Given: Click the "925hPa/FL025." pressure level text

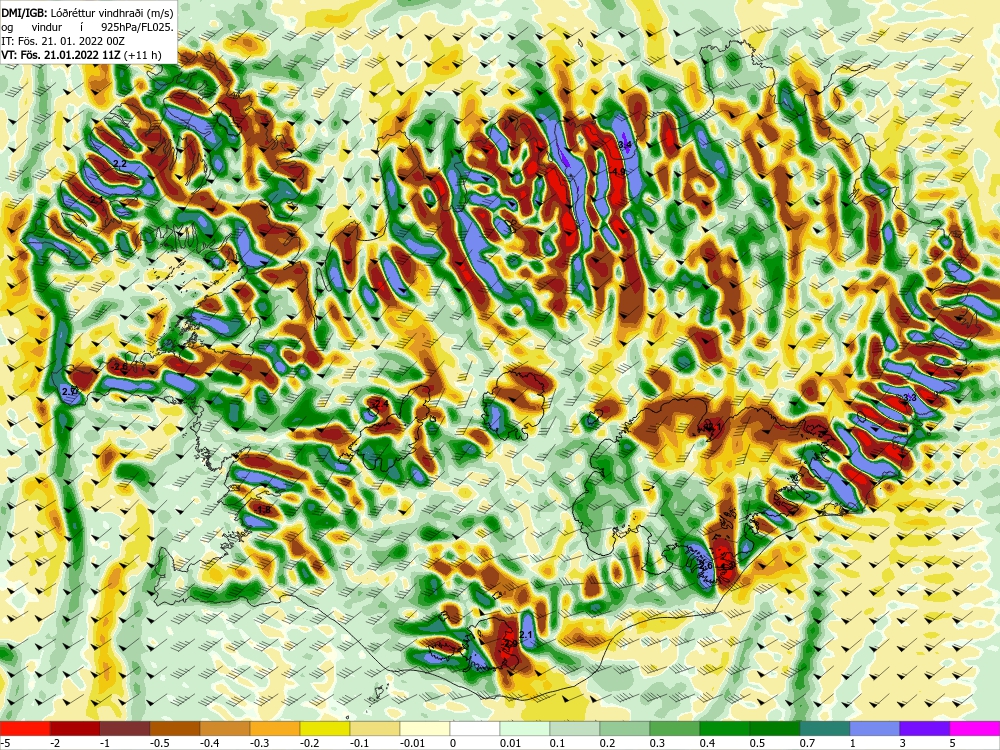Looking at the screenshot, I should pyautogui.click(x=136, y=27).
